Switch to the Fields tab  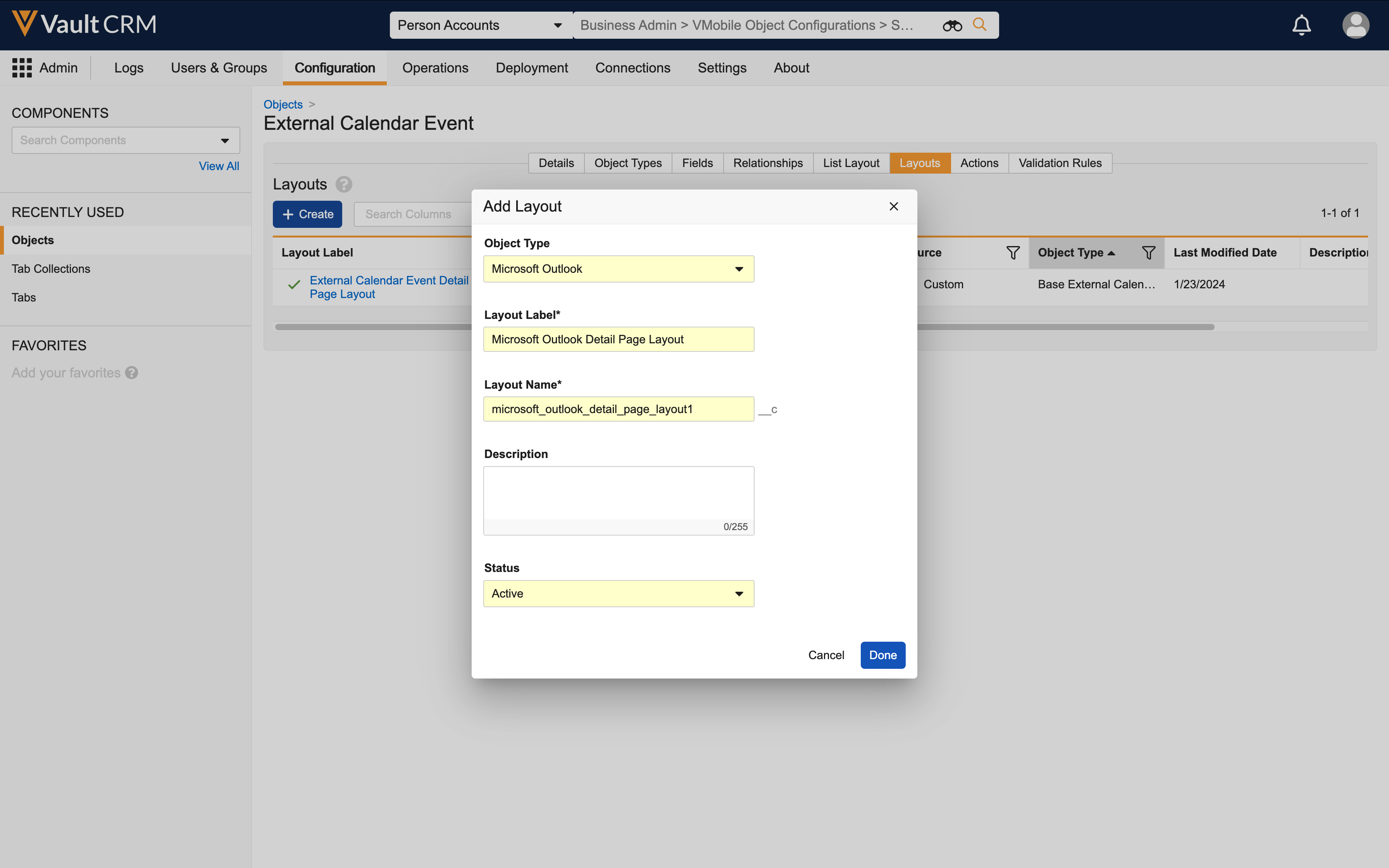tap(697, 163)
